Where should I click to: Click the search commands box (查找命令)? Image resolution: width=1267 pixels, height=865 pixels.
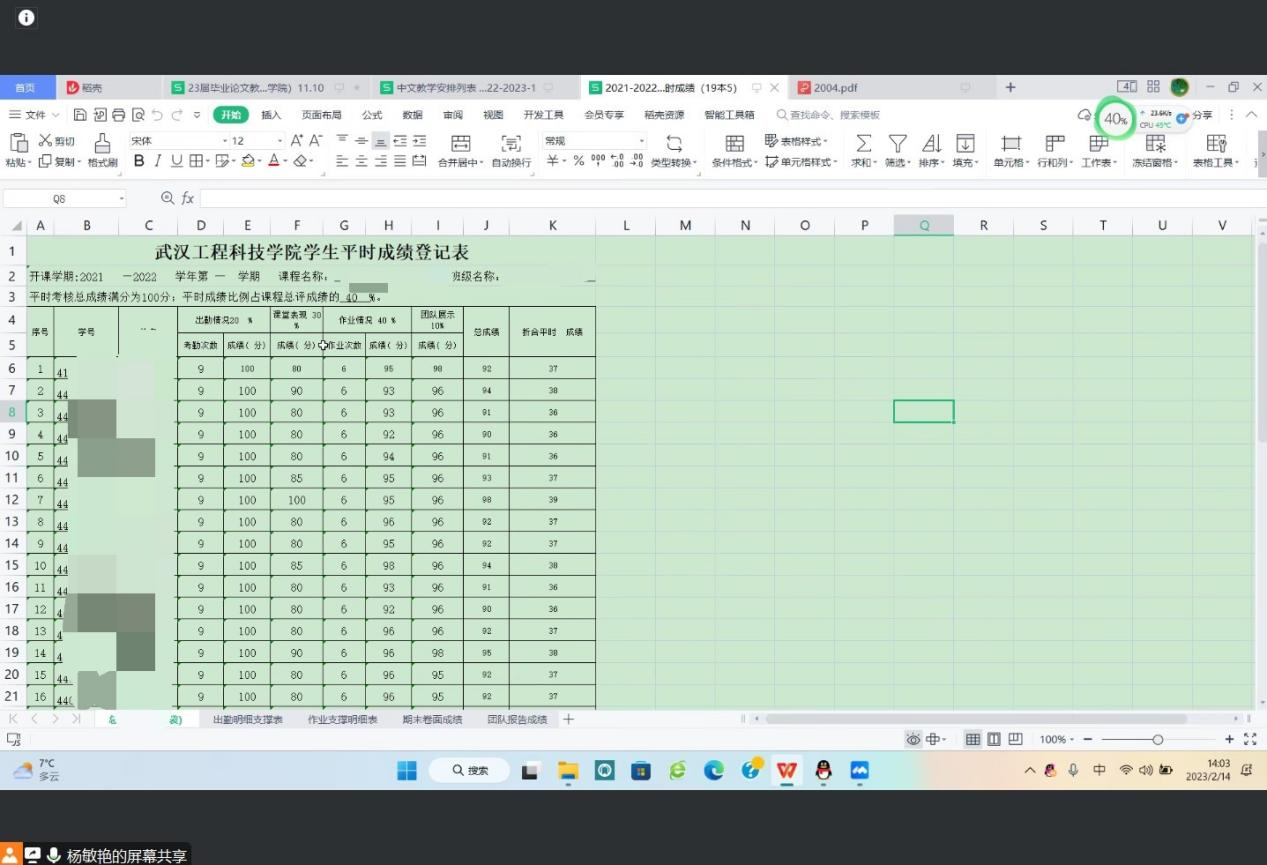(835, 115)
